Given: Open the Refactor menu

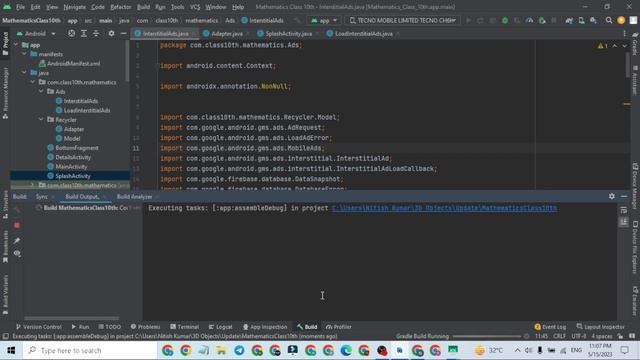Looking at the screenshot, I should (x=121, y=7).
